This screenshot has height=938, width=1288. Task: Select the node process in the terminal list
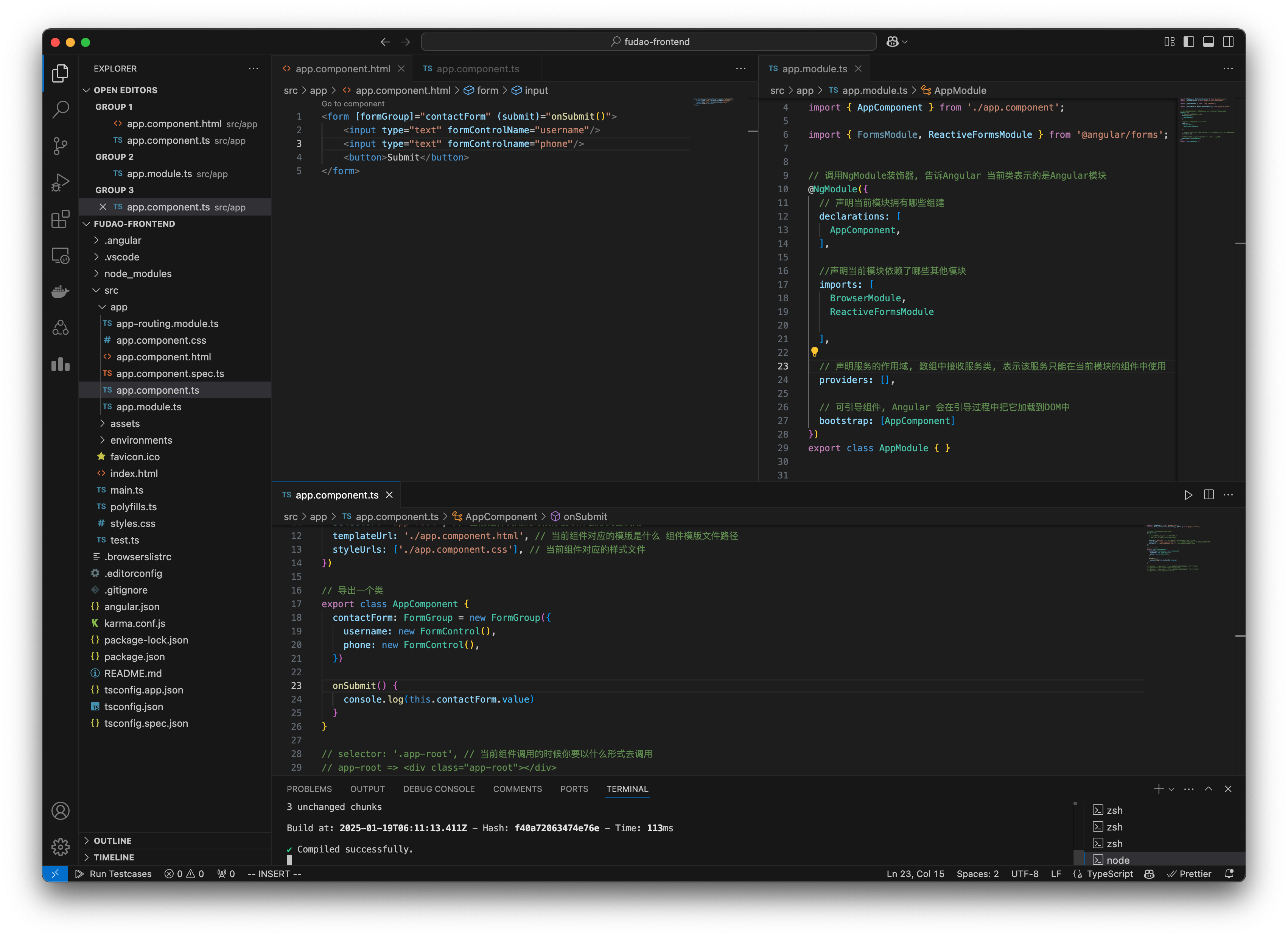click(x=1118, y=860)
